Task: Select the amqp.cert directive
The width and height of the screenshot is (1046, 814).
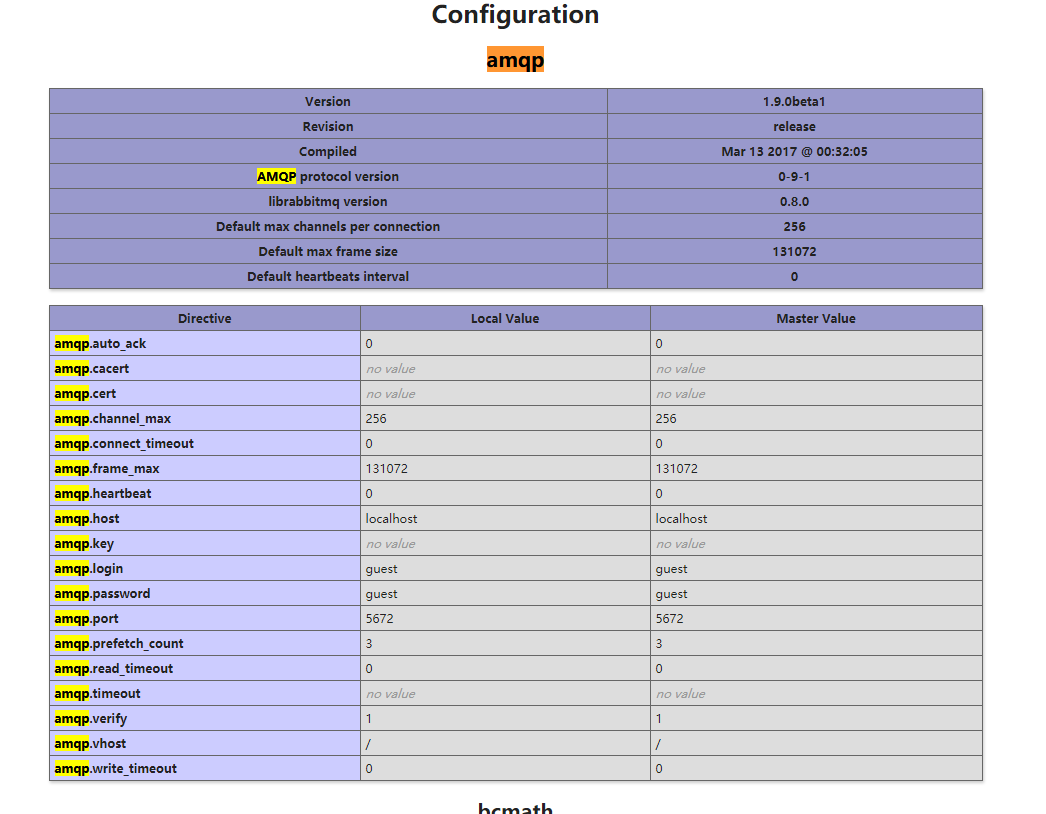Action: [x=85, y=394]
